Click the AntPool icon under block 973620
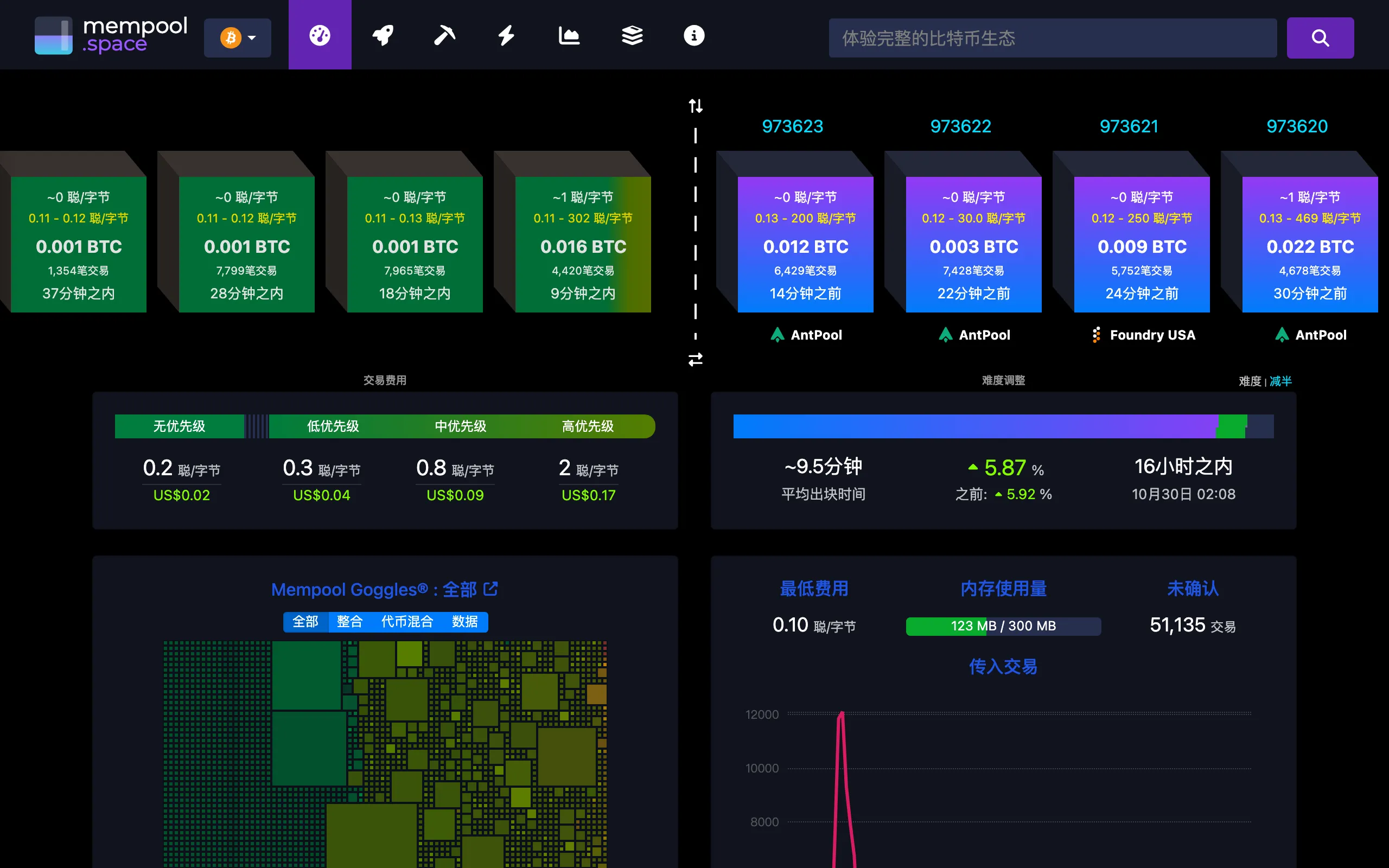 tap(1282, 335)
